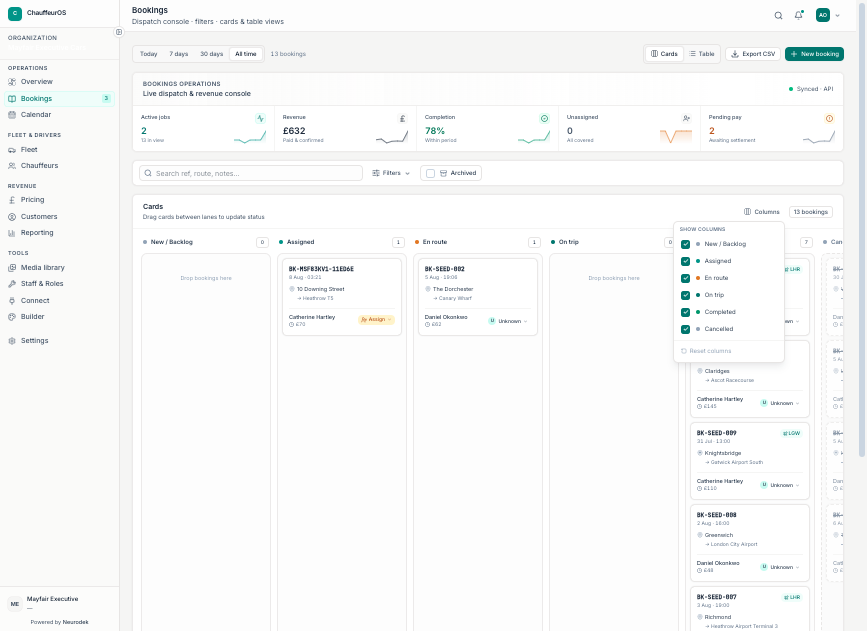Screen dimensions: 867x631
Task: Click Reset columns
Action: tap(706, 351)
